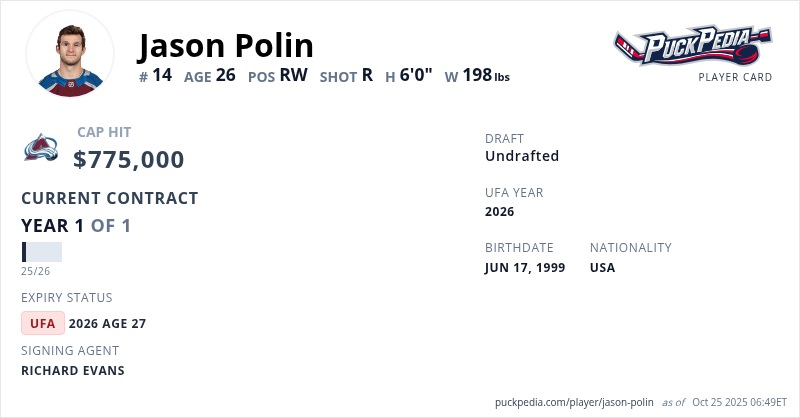Image resolution: width=800 pixels, height=418 pixels.
Task: Click the Current Contract heading
Action: [110, 198]
